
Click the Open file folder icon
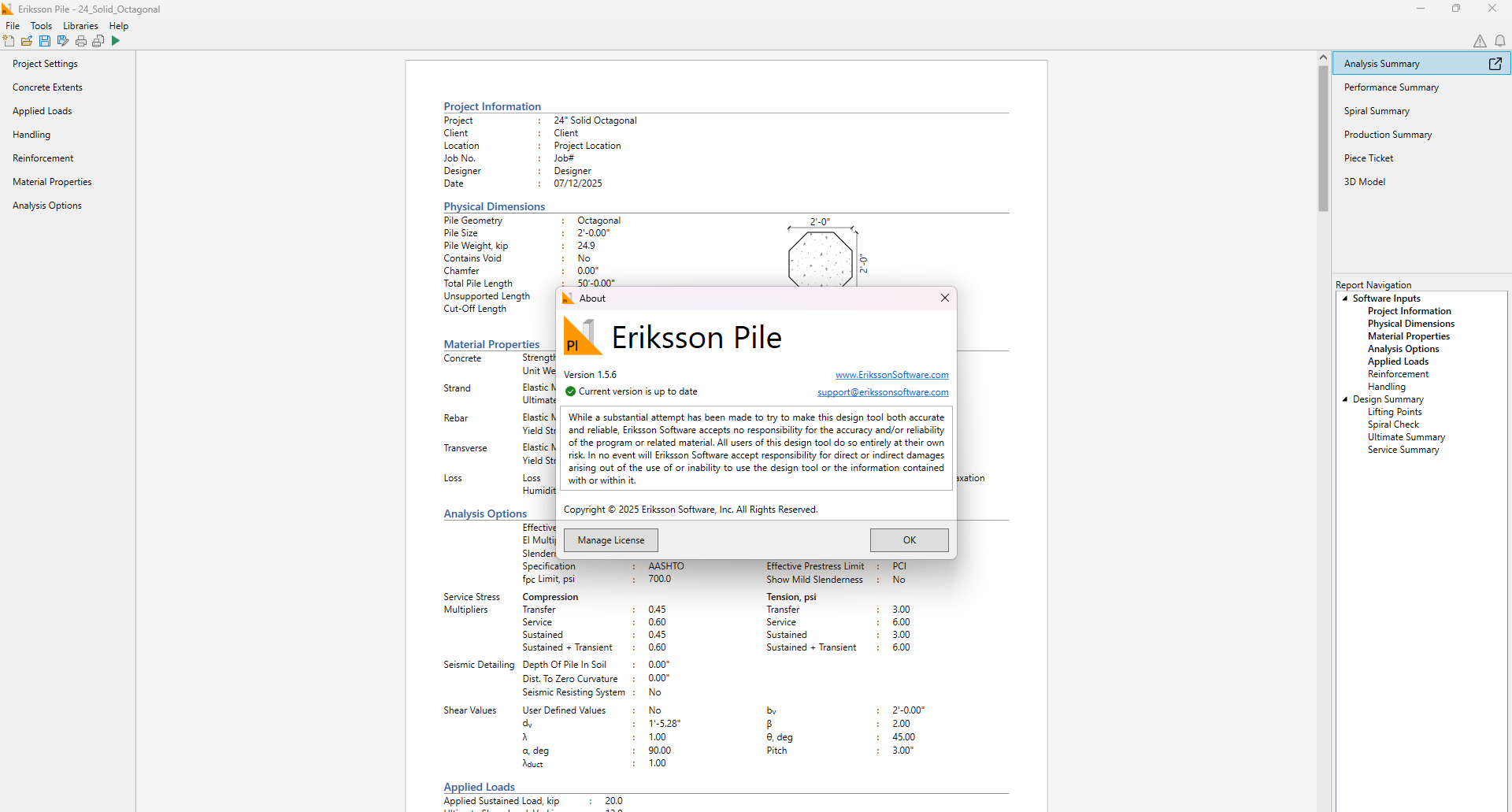click(27, 41)
